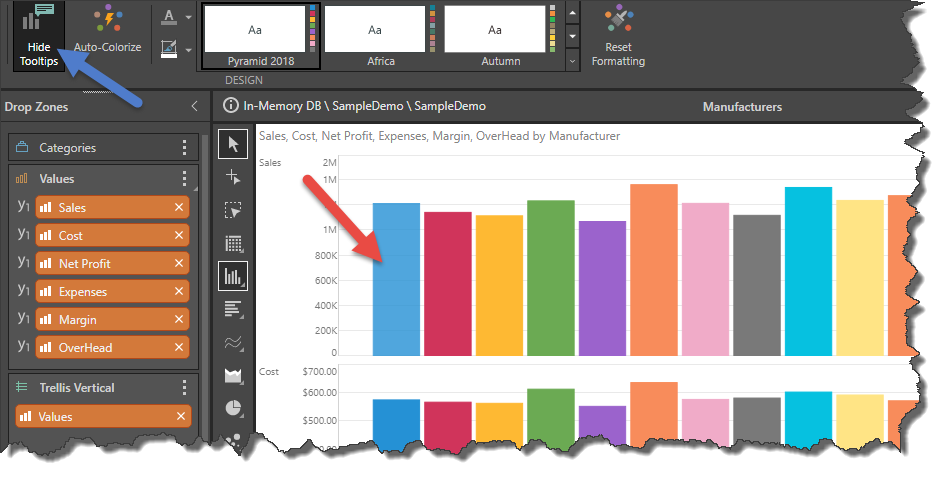This screenshot has width=947, height=478.
Task: Open the font color dropdown arrow
Action: [x=189, y=17]
